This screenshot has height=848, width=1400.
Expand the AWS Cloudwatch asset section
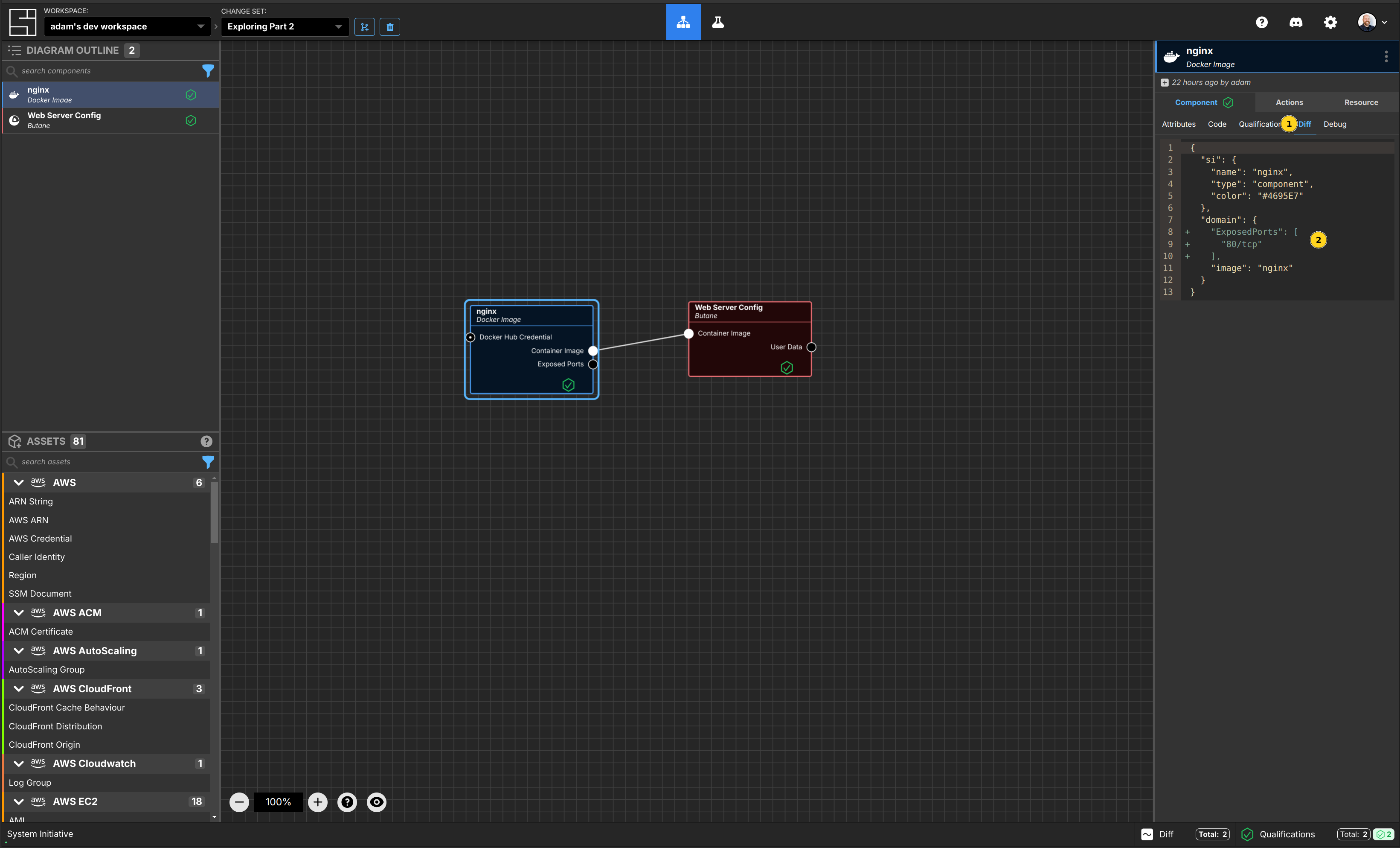(x=18, y=763)
